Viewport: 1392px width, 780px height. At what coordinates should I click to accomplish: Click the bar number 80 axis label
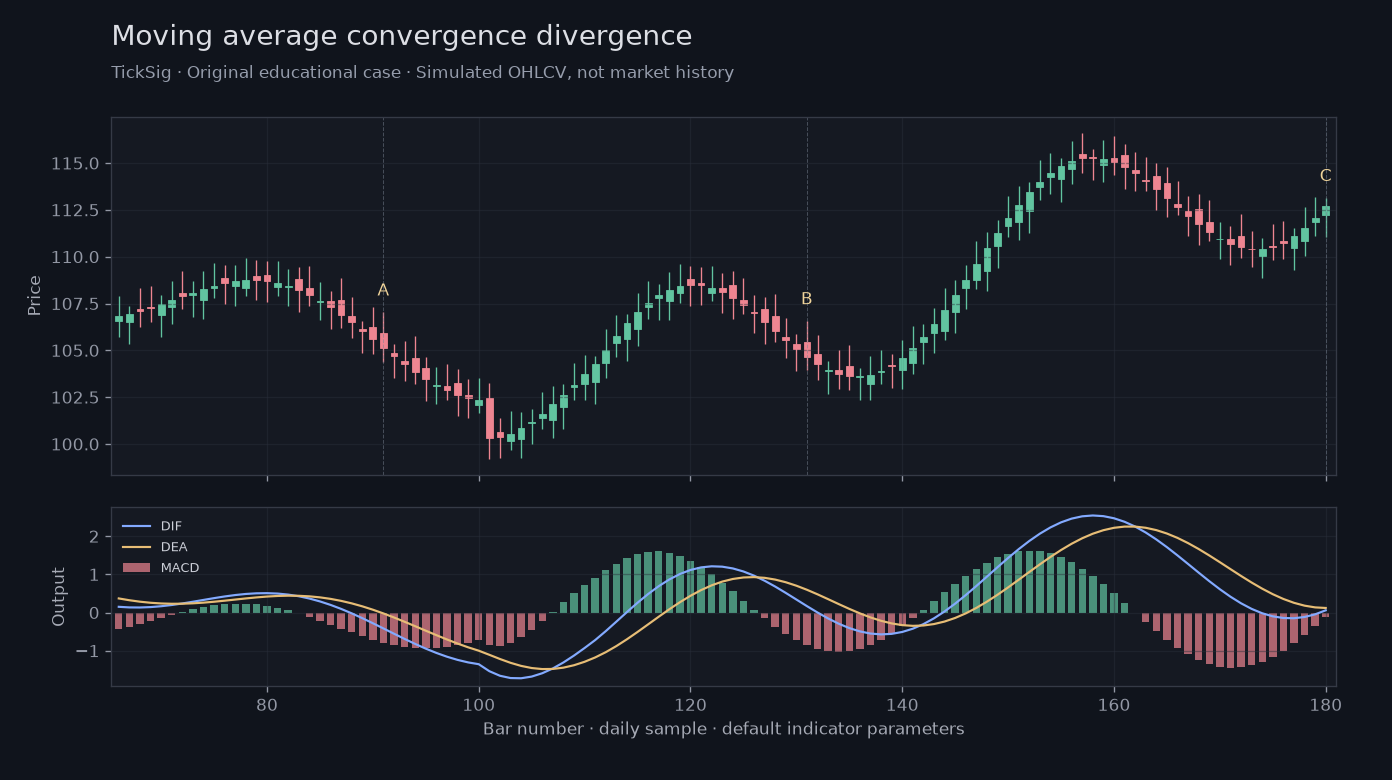click(267, 703)
